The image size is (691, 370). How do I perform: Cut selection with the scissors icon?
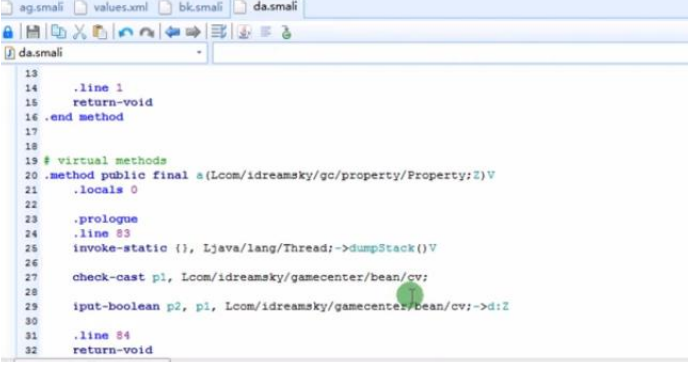coord(79,32)
